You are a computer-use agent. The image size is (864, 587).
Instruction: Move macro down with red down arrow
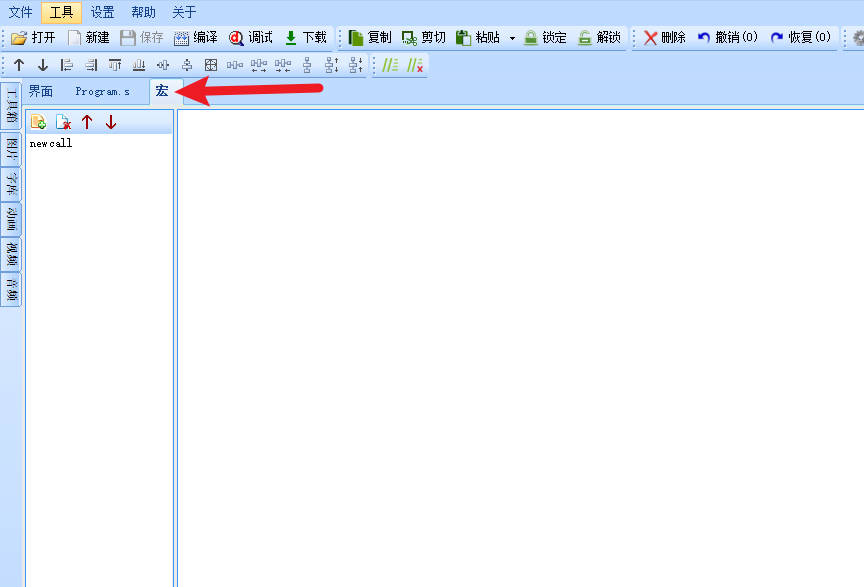coord(111,122)
